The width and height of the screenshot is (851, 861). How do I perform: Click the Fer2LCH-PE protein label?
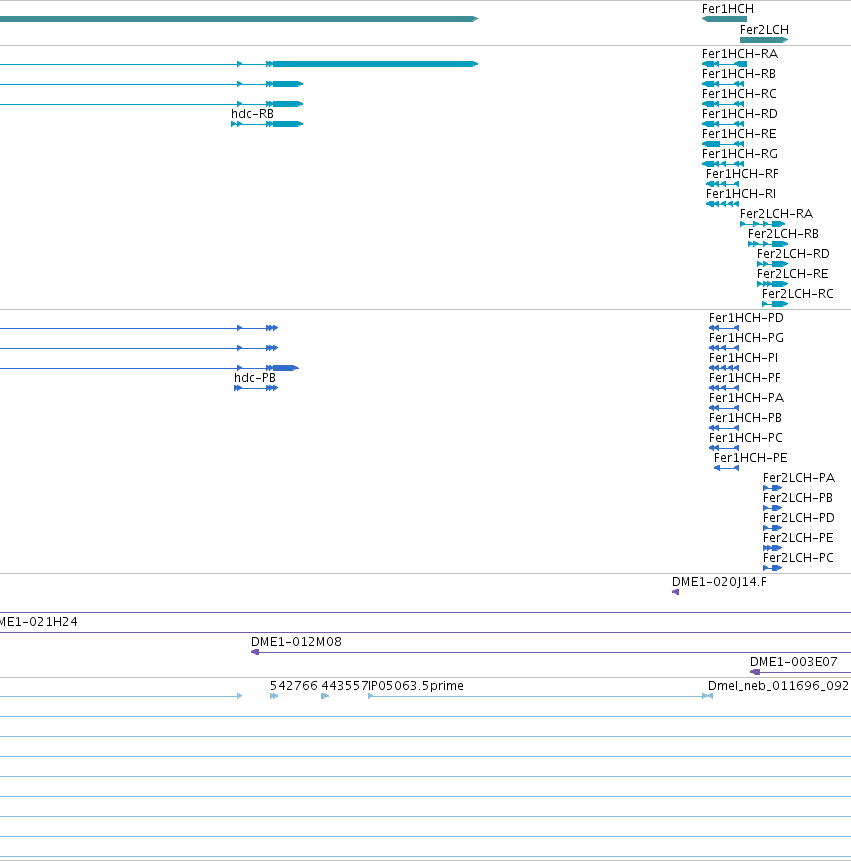click(x=798, y=538)
